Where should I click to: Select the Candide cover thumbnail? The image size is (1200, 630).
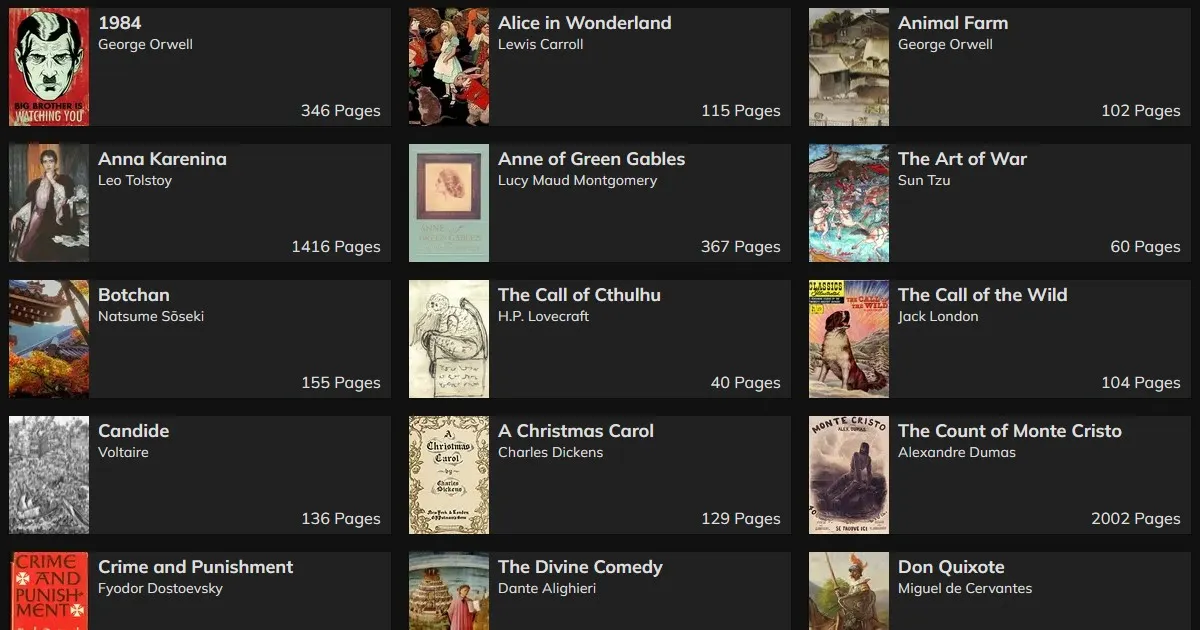click(x=49, y=475)
